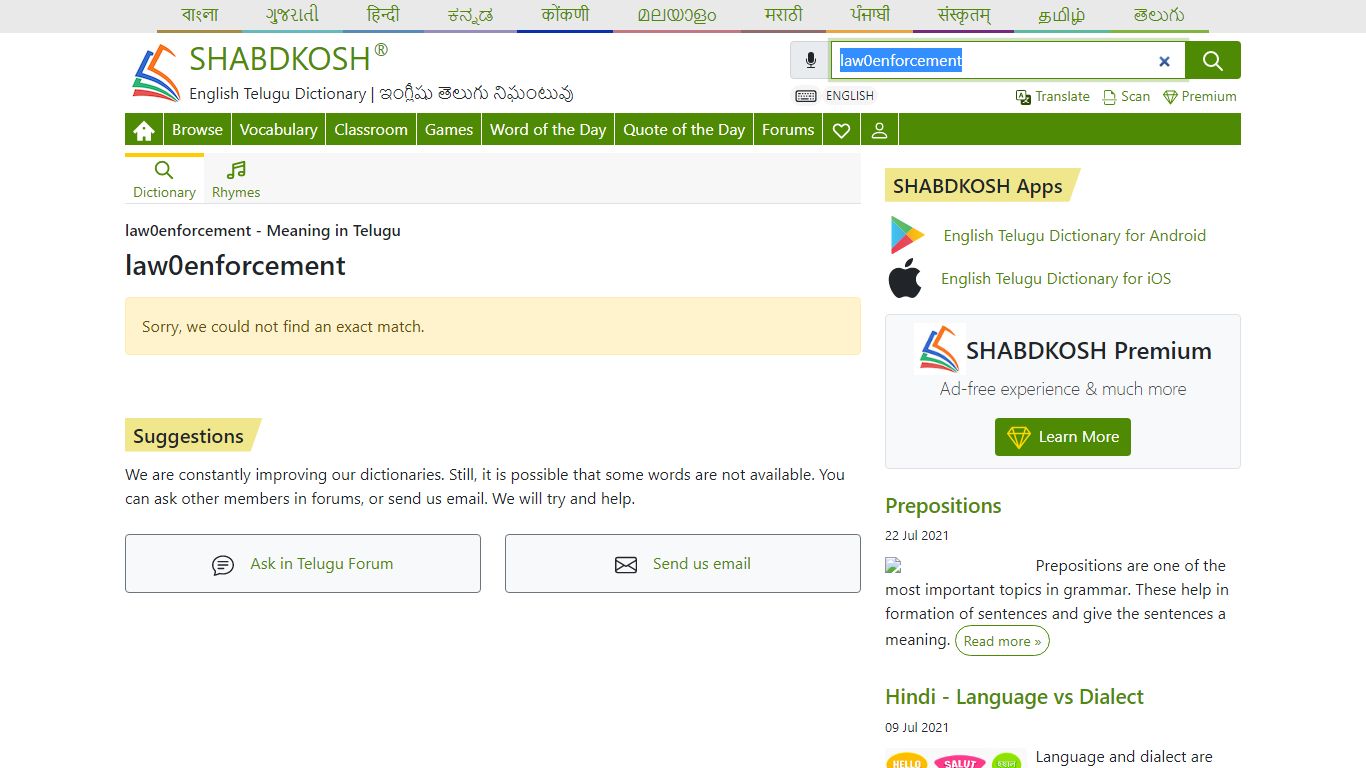
Task: Click Ask in Telugu Forum button
Action: [x=303, y=564]
